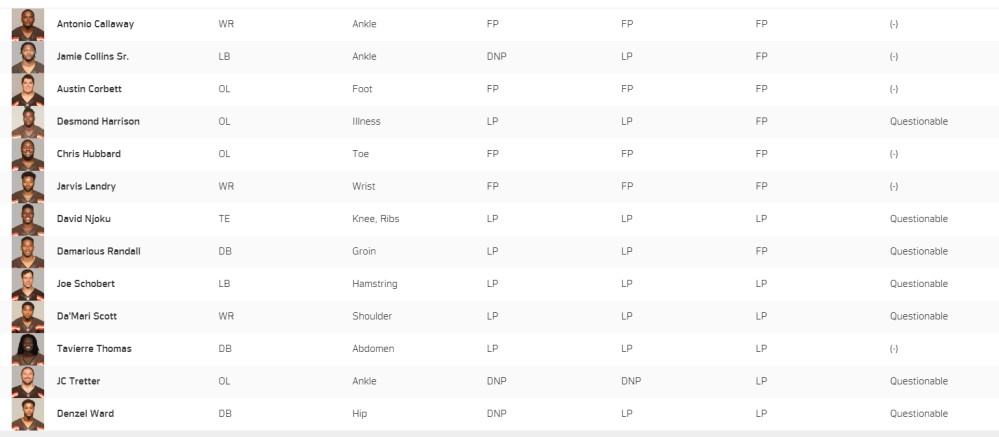The image size is (999, 437).
Task: Click Antonio Callaway's headshot photo
Action: (x=28, y=24)
